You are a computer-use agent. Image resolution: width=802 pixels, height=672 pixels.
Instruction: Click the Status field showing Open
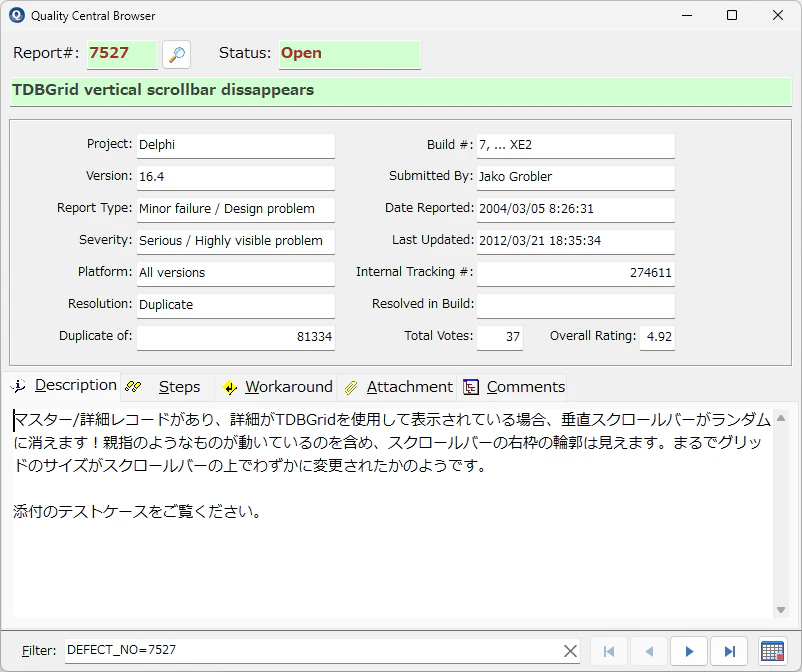[x=350, y=54]
